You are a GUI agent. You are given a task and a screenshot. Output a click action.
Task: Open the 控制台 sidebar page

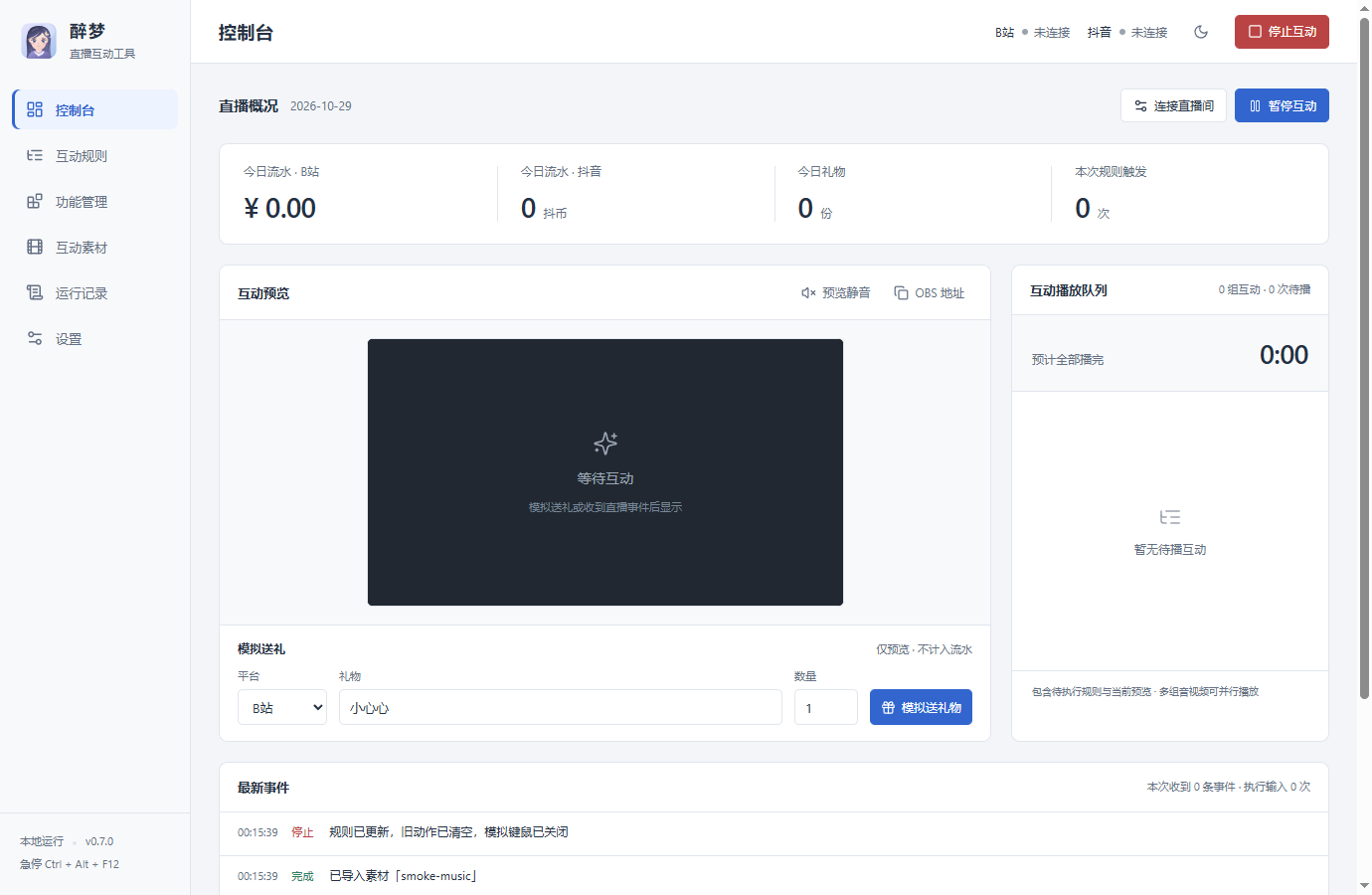95,109
